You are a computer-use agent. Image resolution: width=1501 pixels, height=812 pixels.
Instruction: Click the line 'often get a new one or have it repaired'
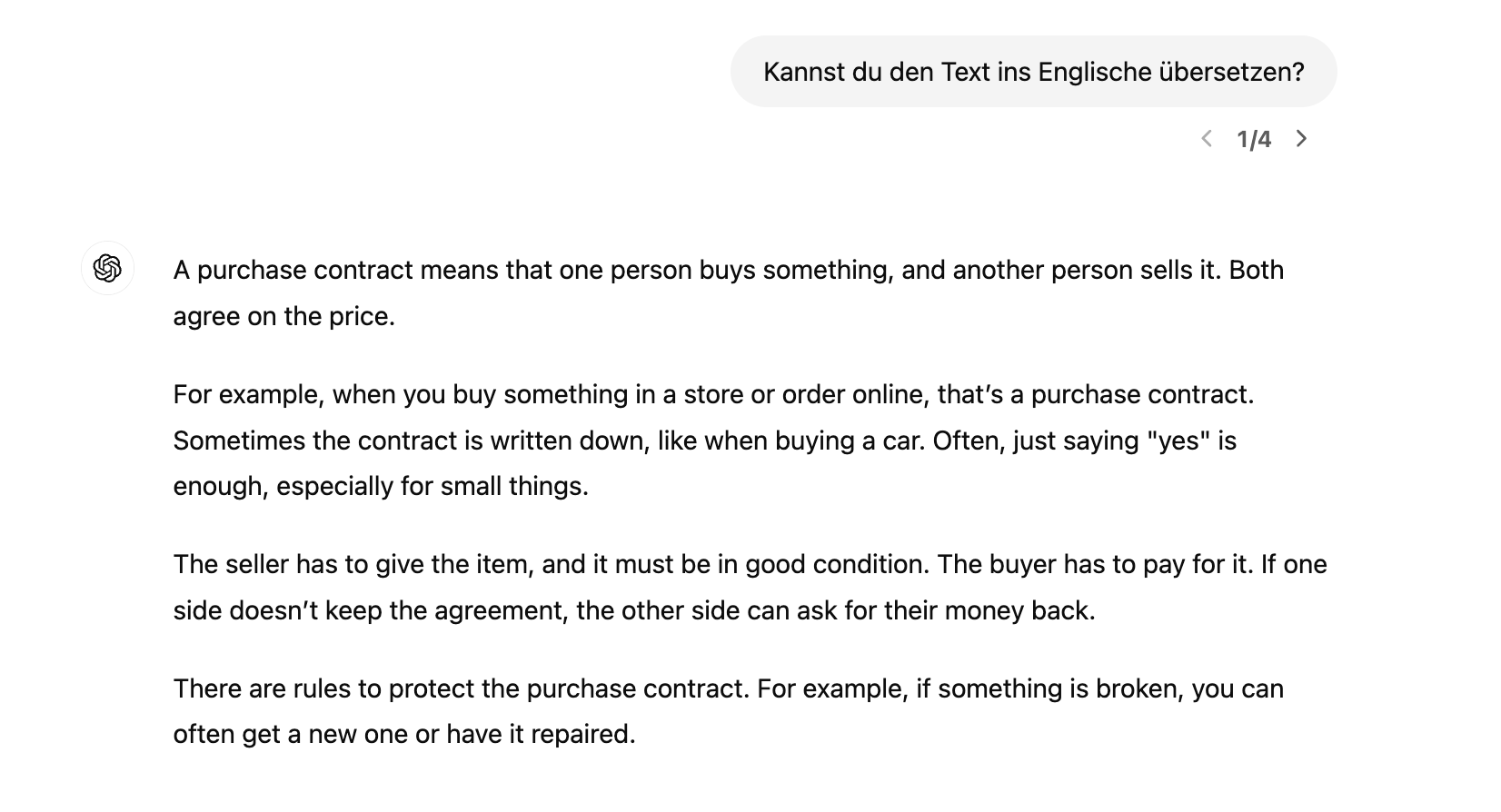tap(404, 734)
